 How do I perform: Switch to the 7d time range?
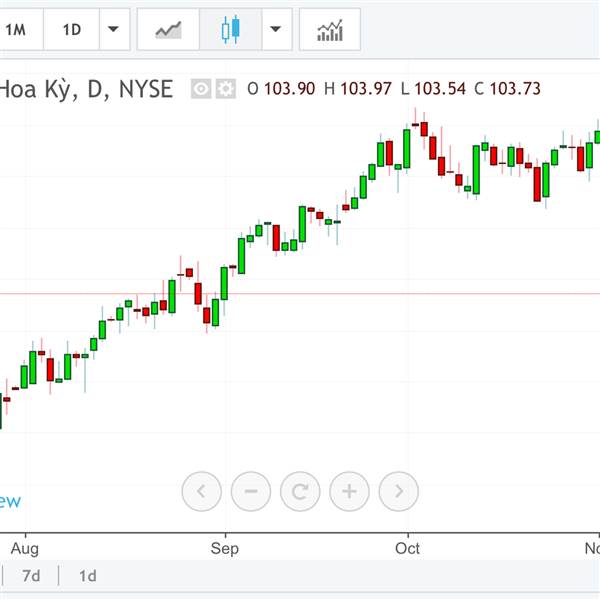coord(31,576)
